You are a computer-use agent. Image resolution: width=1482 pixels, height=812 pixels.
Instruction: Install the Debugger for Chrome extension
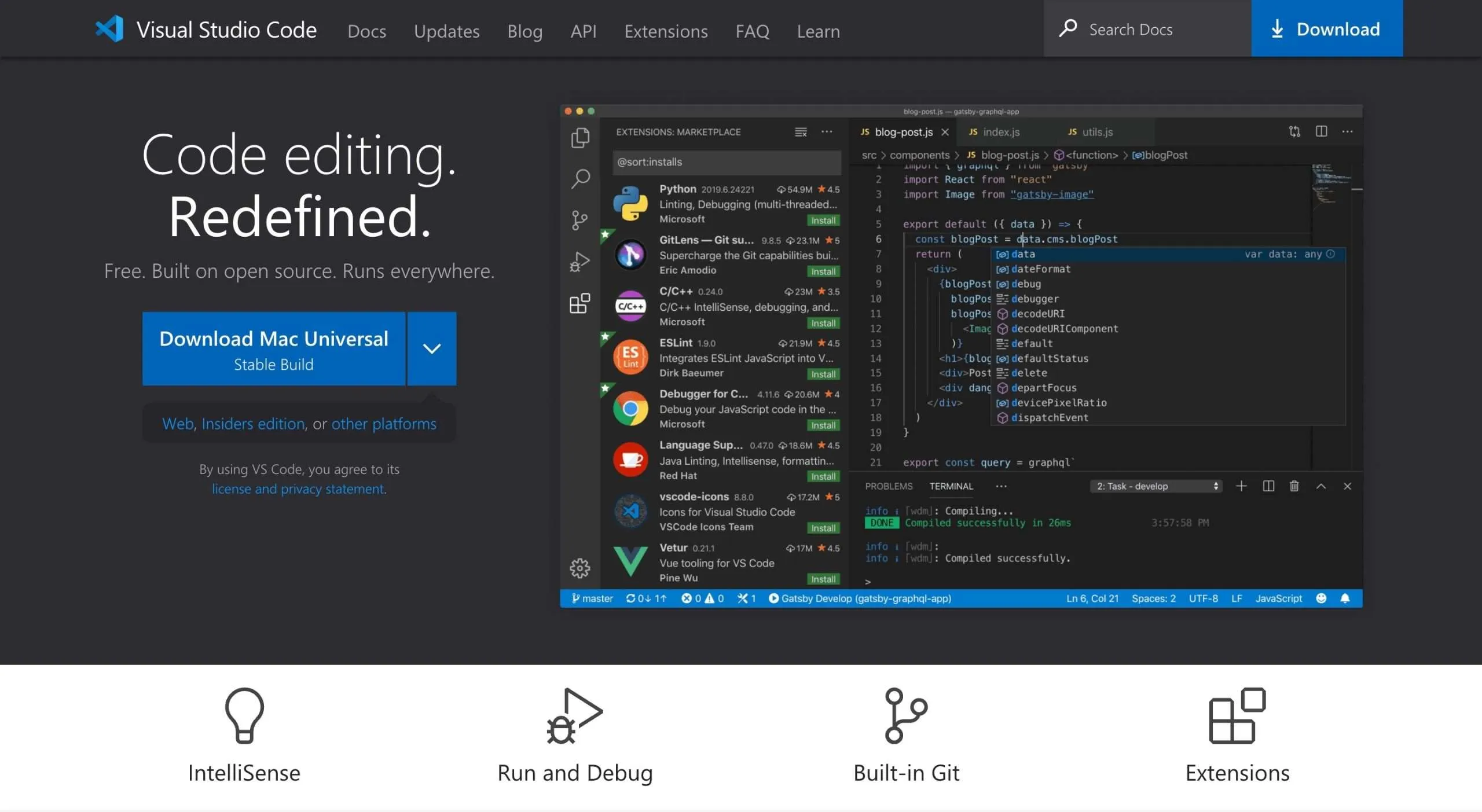tap(823, 425)
